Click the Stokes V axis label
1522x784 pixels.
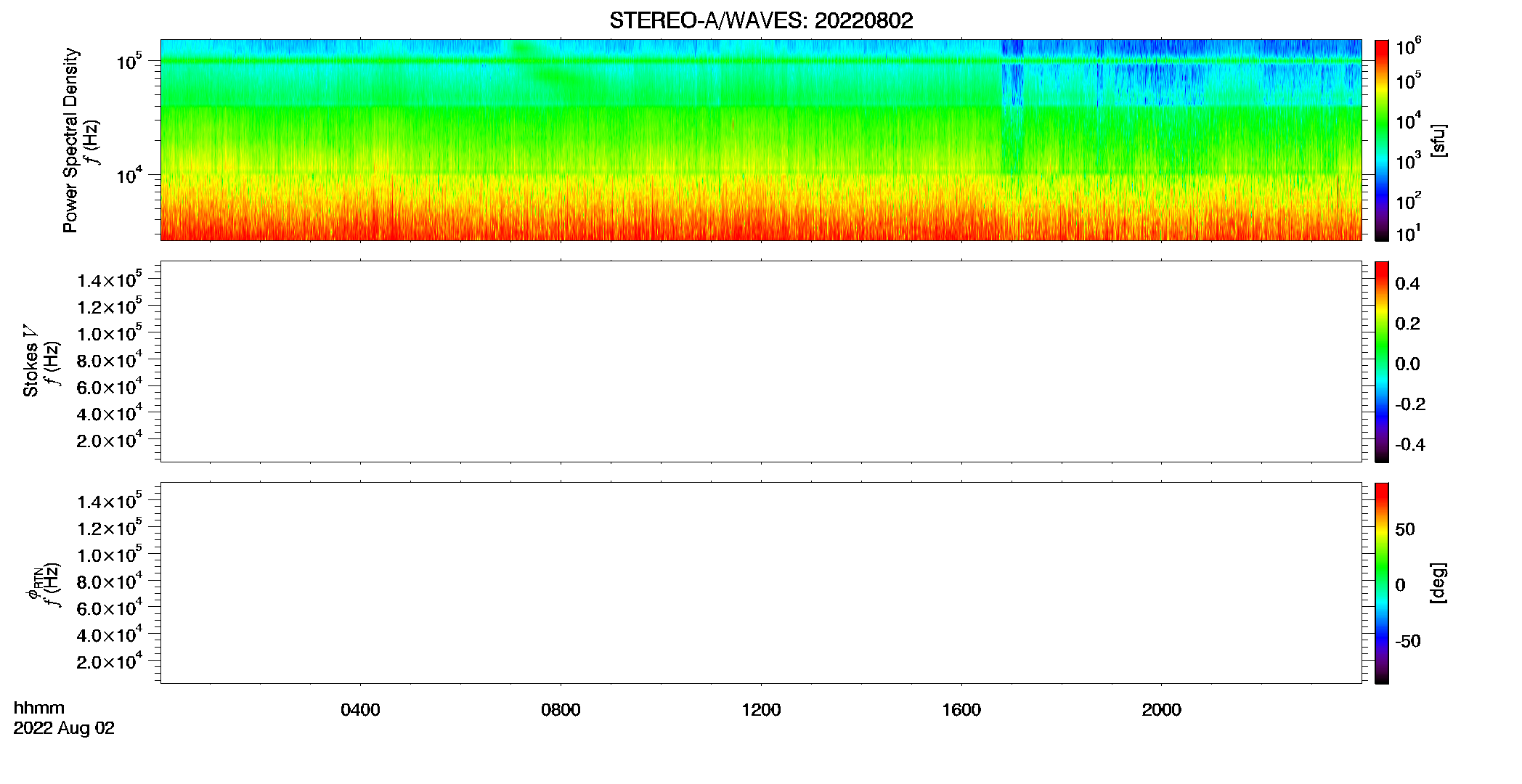pyautogui.click(x=30, y=361)
